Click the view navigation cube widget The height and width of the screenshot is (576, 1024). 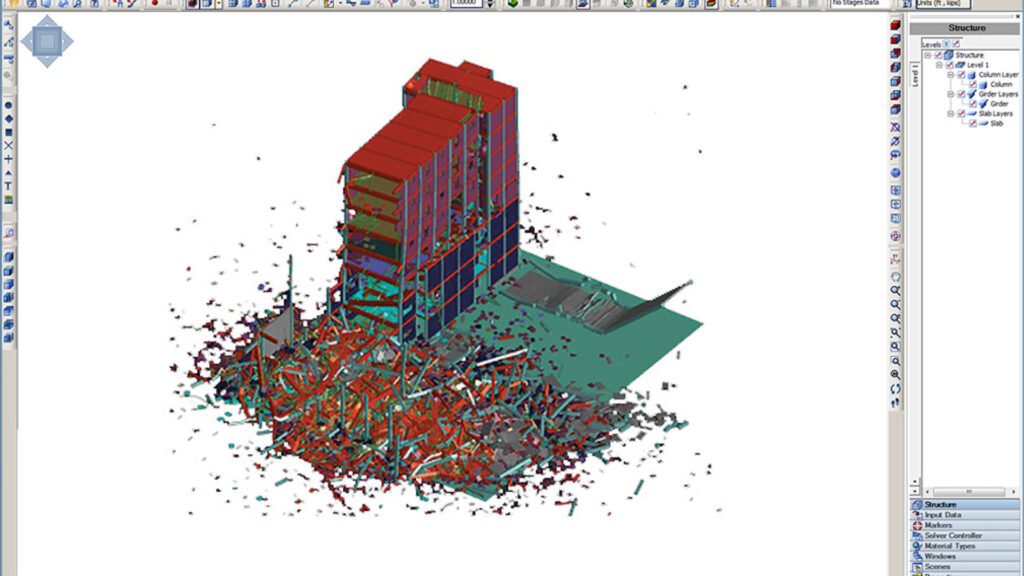[x=47, y=42]
